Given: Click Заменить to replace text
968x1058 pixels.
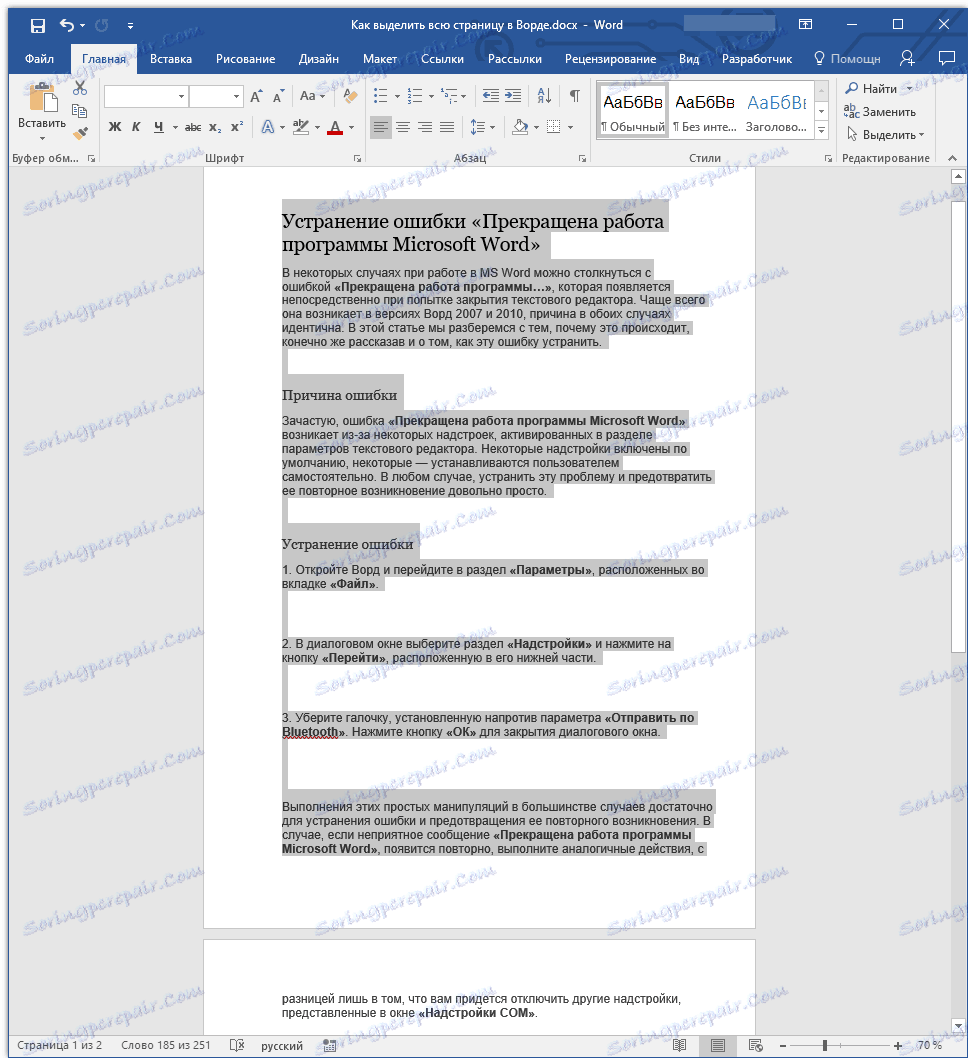Looking at the screenshot, I should [880, 112].
